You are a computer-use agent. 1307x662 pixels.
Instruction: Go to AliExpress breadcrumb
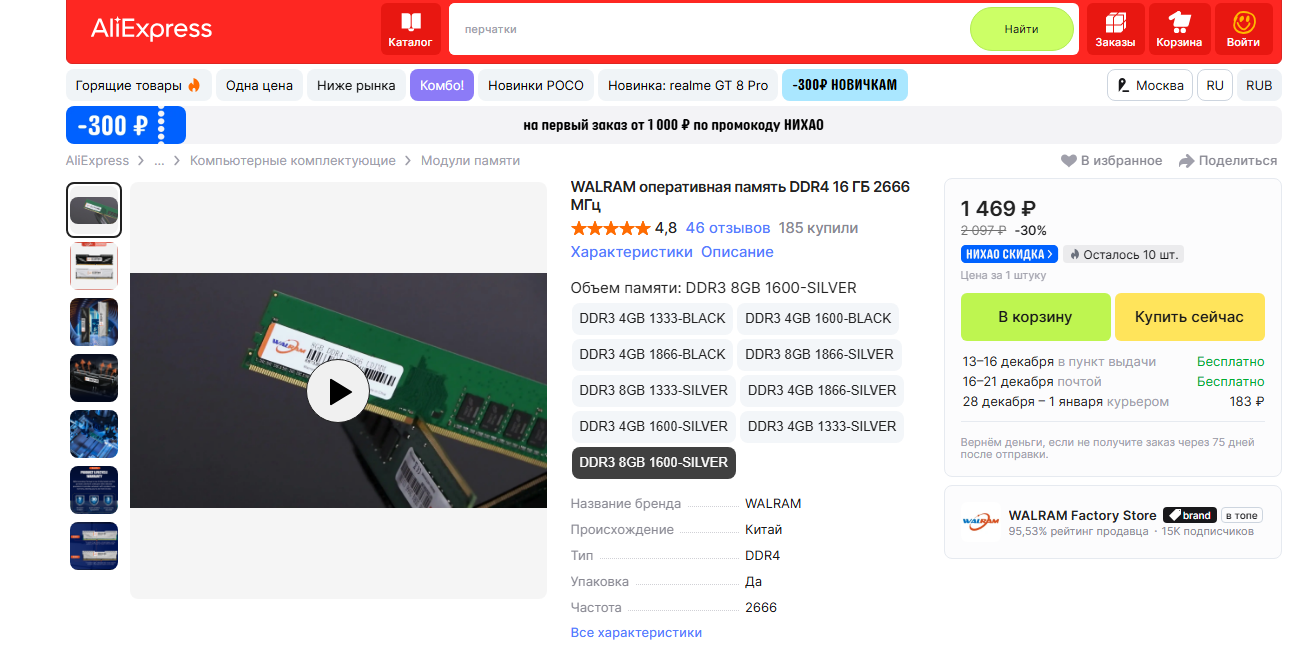97,161
